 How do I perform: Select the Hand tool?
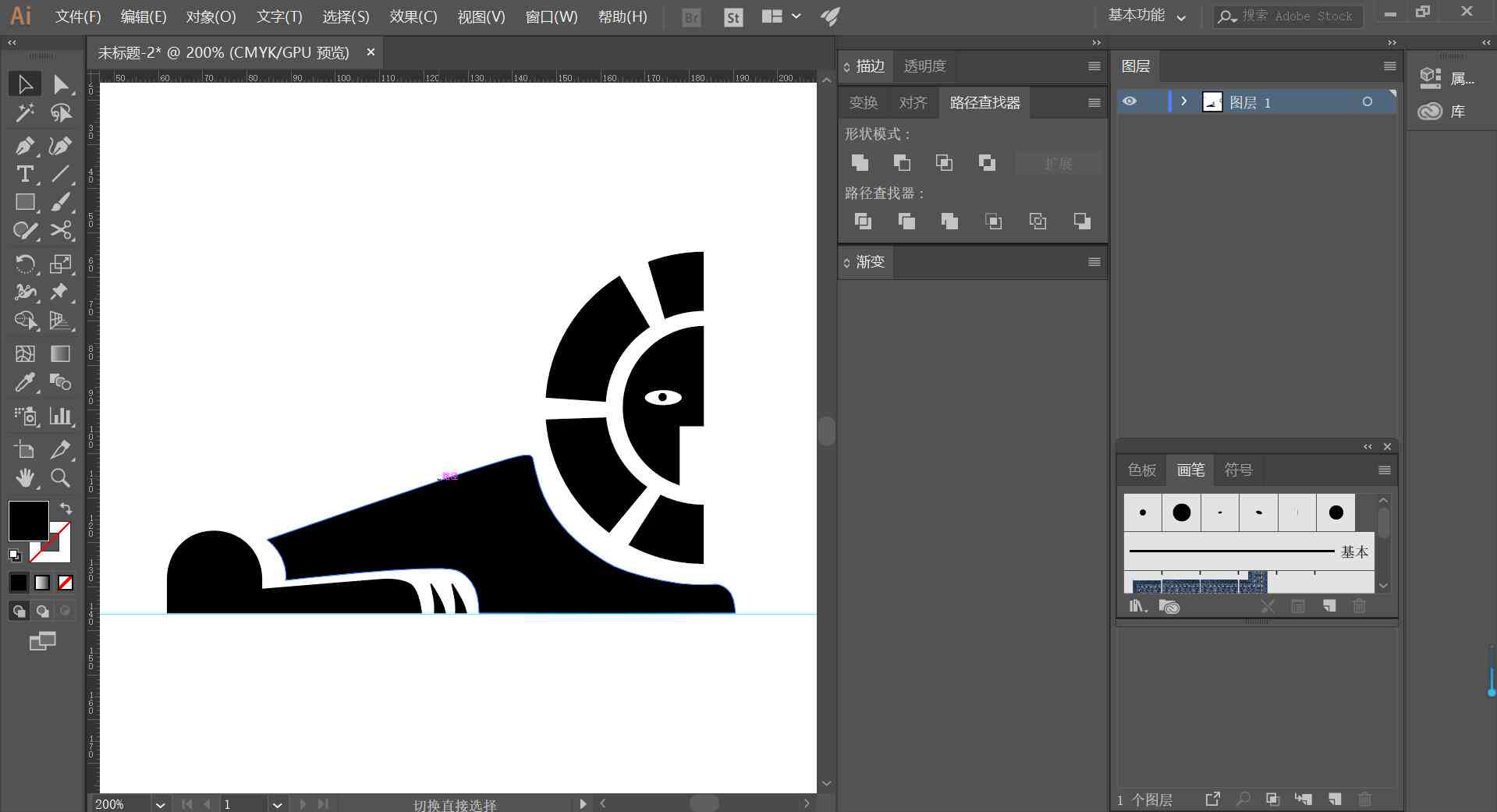click(24, 477)
